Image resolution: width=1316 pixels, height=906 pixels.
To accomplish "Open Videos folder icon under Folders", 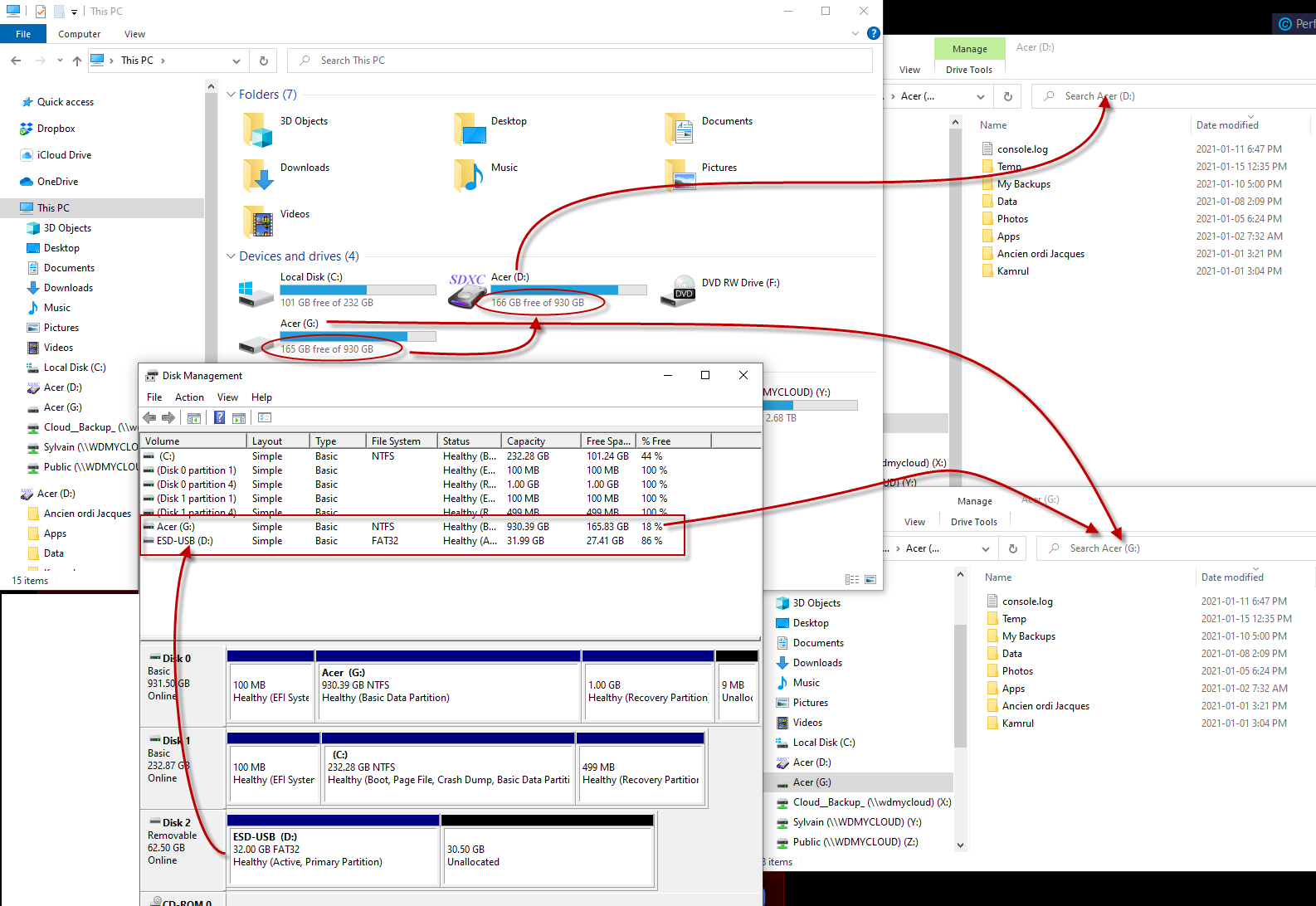I will click(x=258, y=222).
